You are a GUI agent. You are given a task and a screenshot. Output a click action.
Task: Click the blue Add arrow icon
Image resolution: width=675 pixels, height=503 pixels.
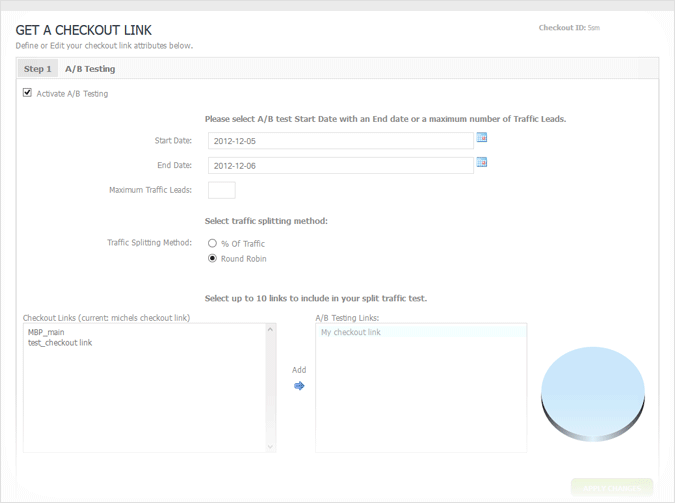click(x=299, y=386)
